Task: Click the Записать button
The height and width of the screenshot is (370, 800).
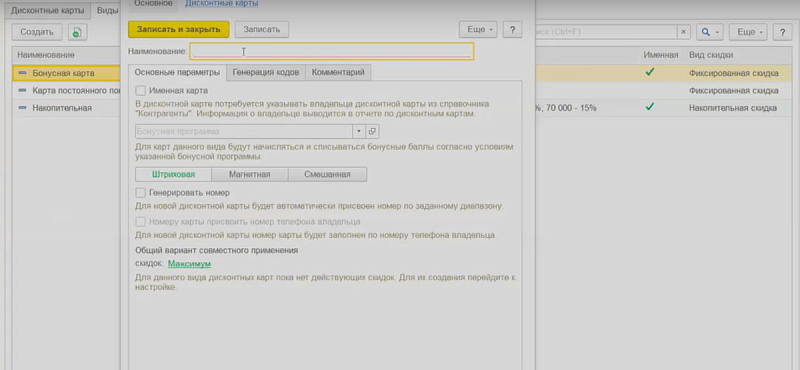Action: point(262,29)
